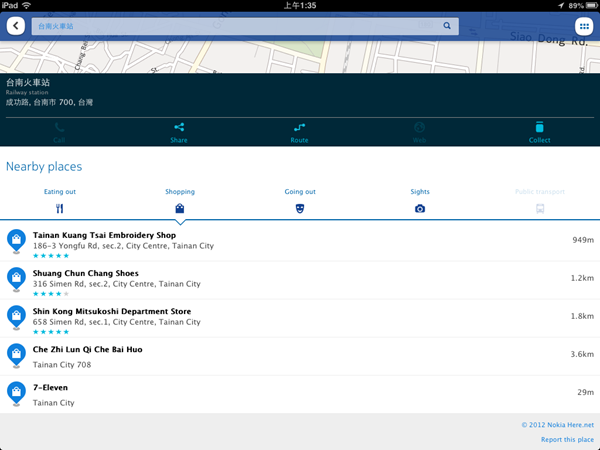Image resolution: width=600 pixels, height=450 pixels.
Task: Click the address 成功路, 台南市 700
Action: 49,102
